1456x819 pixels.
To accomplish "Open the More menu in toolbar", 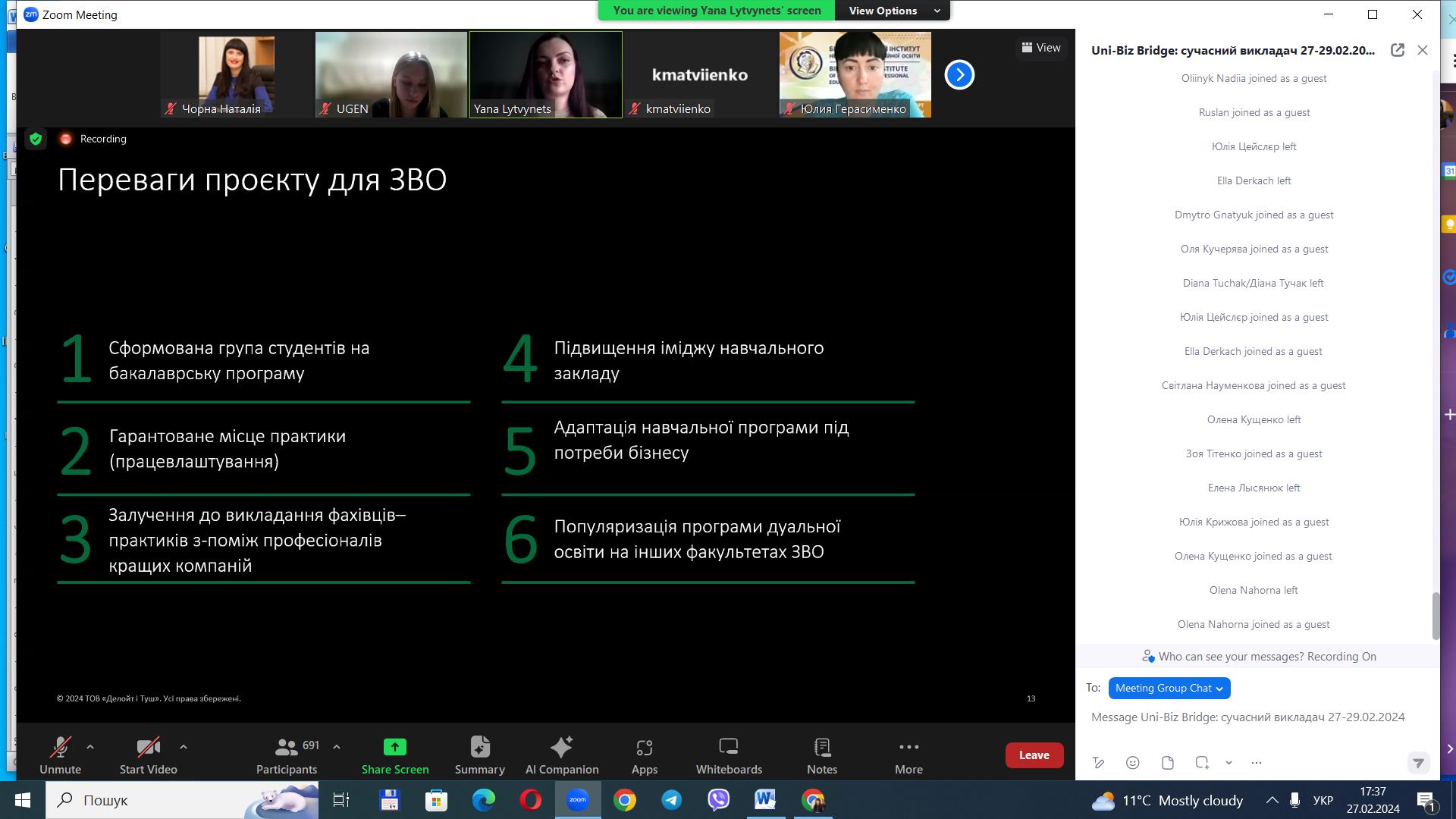I will click(908, 755).
